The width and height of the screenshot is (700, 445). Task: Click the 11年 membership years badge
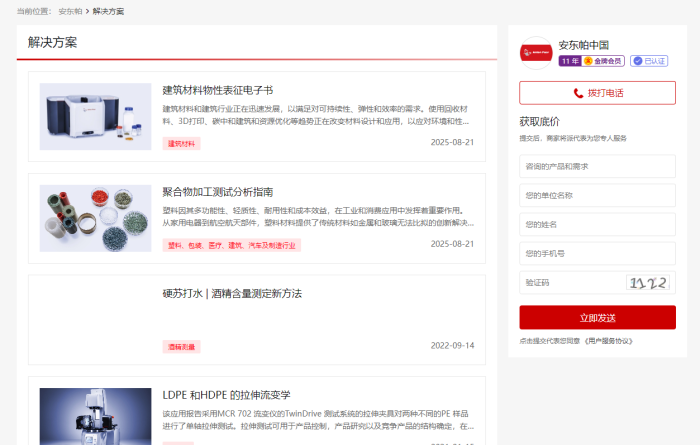(569, 61)
